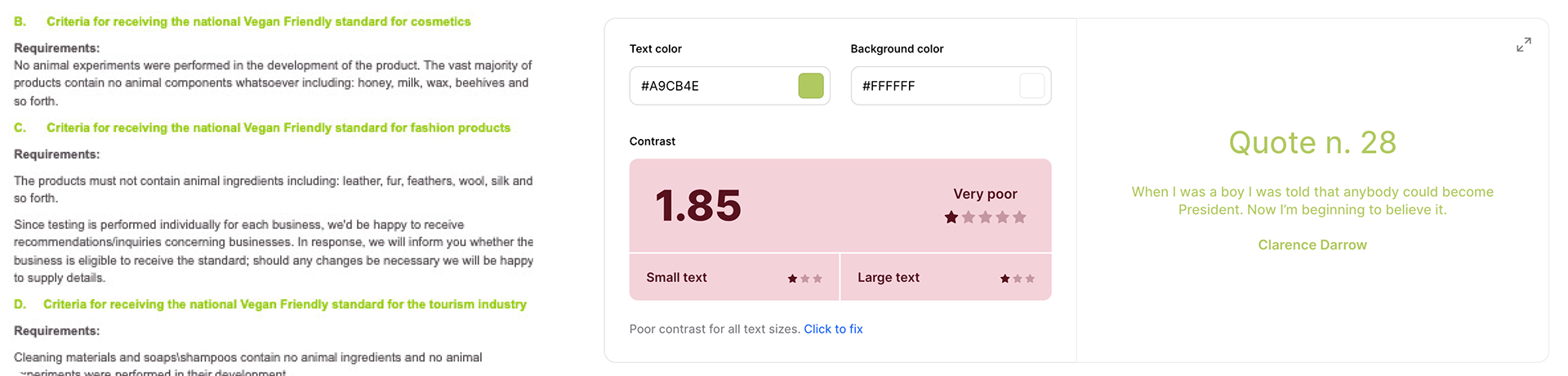
Task: Click the Clarence Darrow author name
Action: click(1312, 245)
